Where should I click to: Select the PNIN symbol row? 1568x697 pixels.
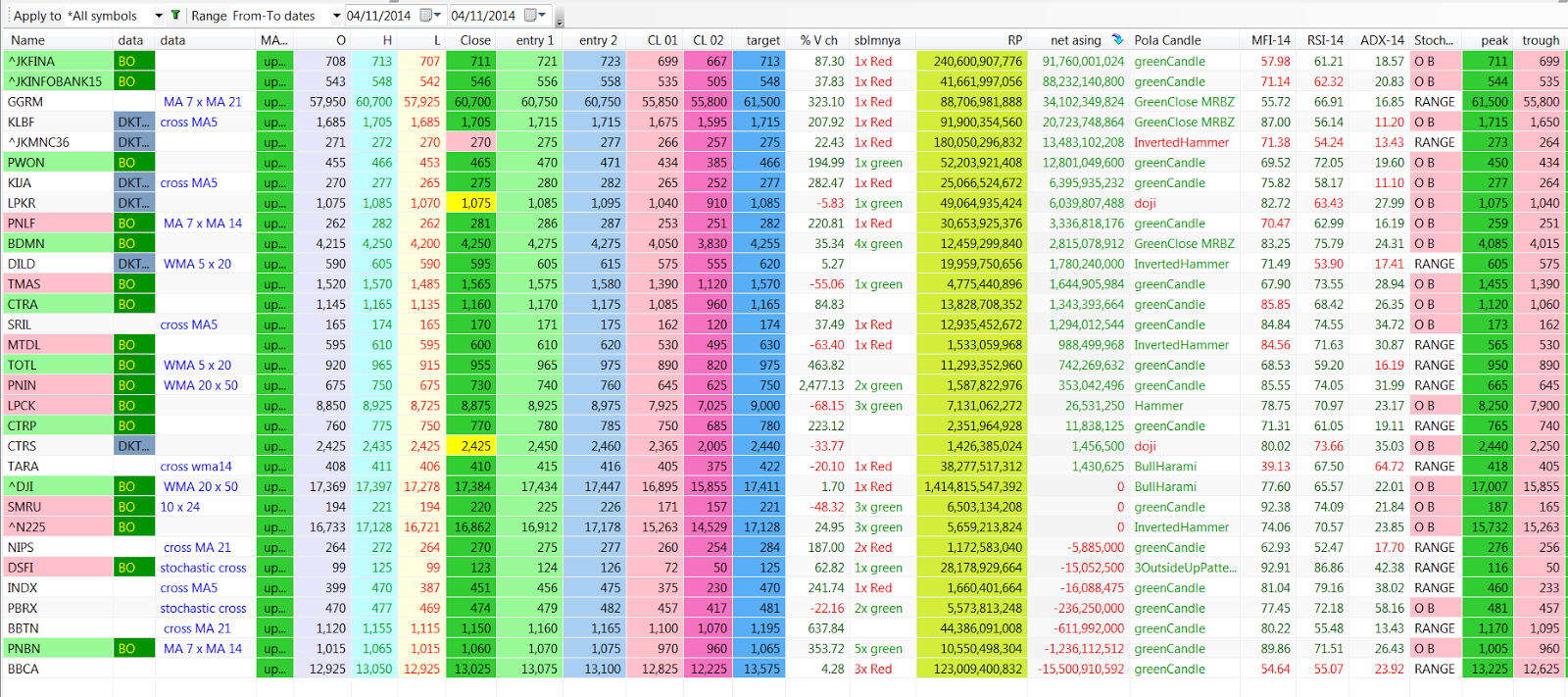[x=58, y=385]
